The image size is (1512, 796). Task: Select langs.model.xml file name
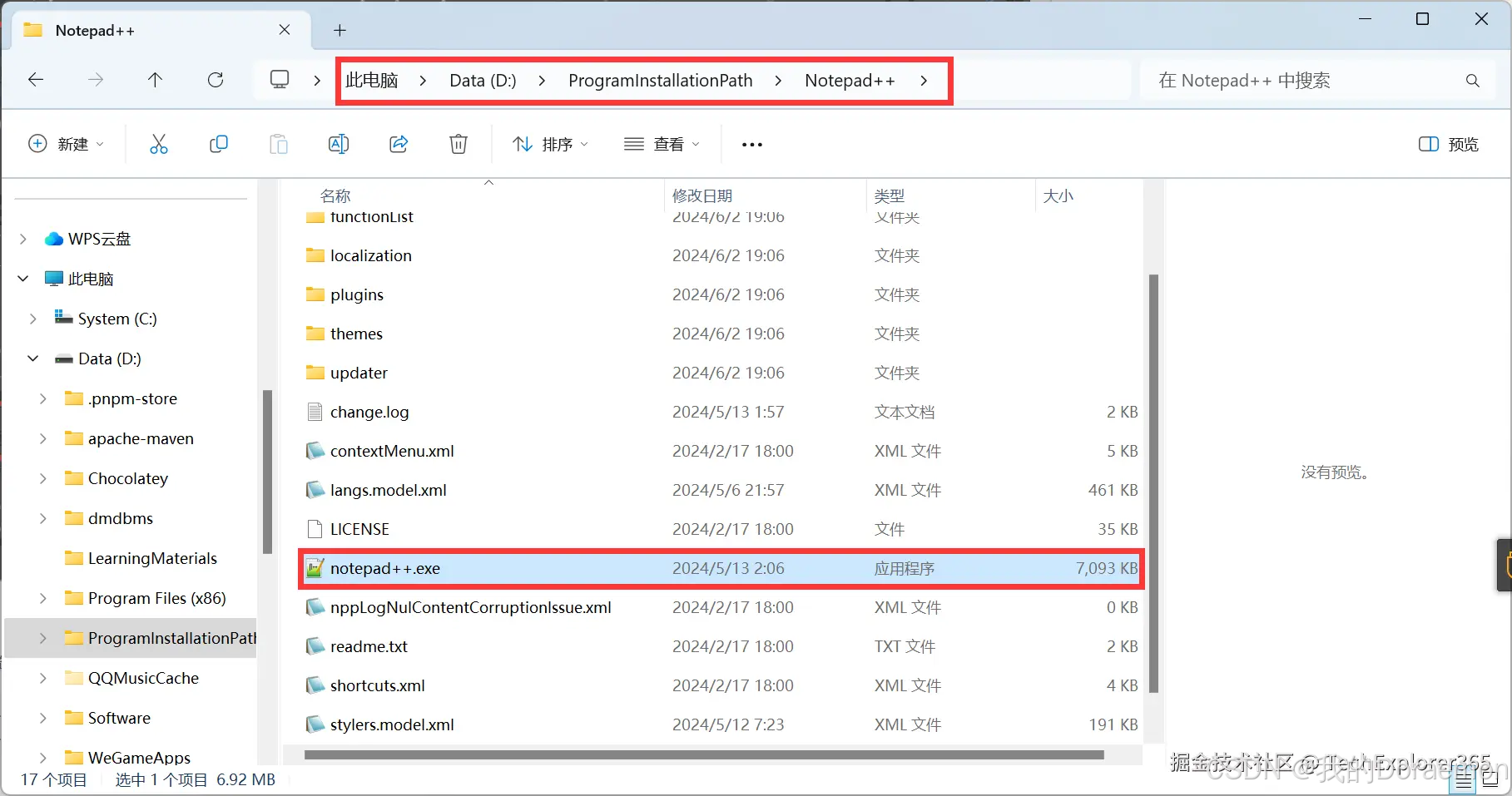pyautogui.click(x=389, y=490)
